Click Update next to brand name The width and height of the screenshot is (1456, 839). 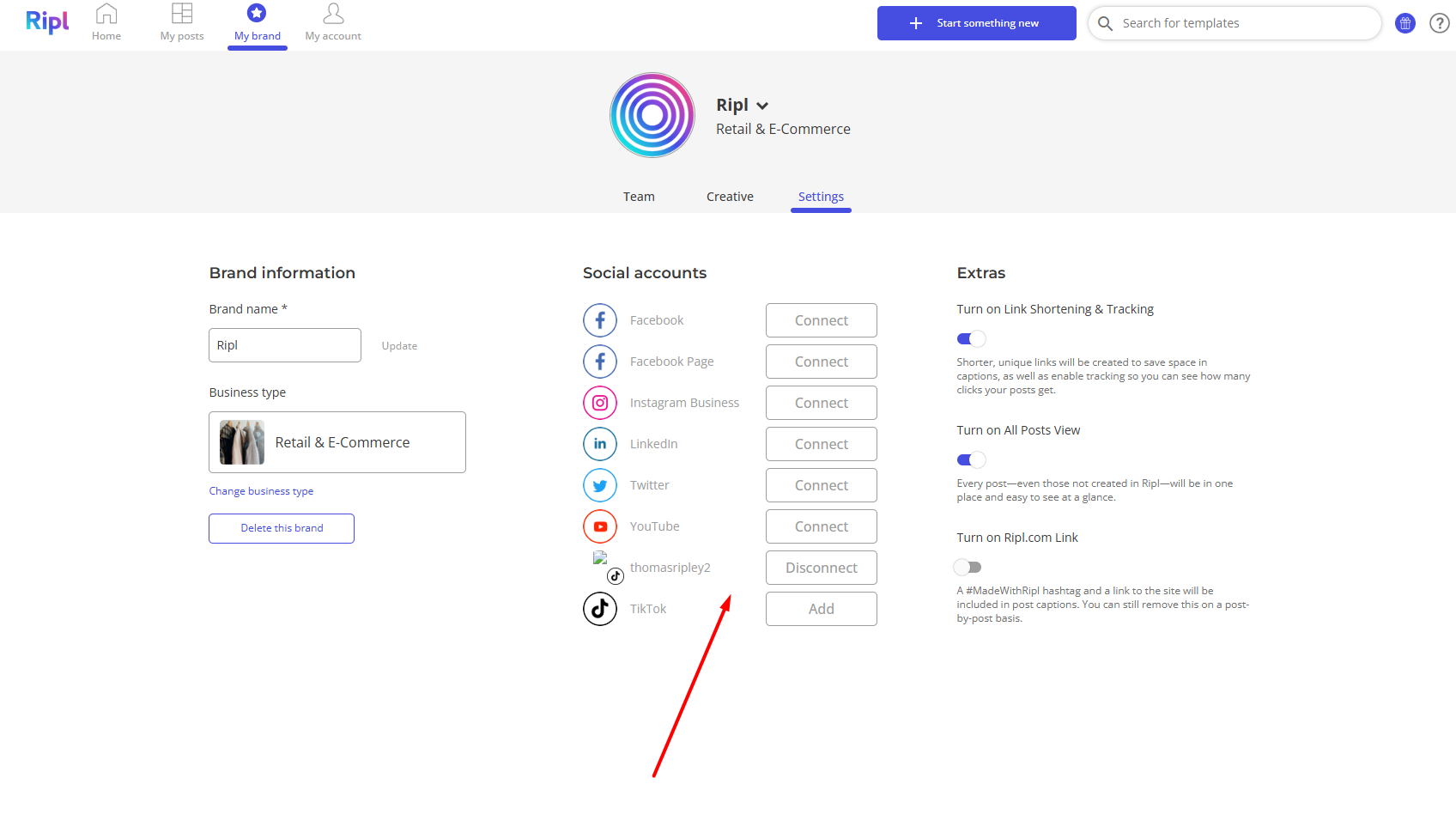(x=399, y=346)
